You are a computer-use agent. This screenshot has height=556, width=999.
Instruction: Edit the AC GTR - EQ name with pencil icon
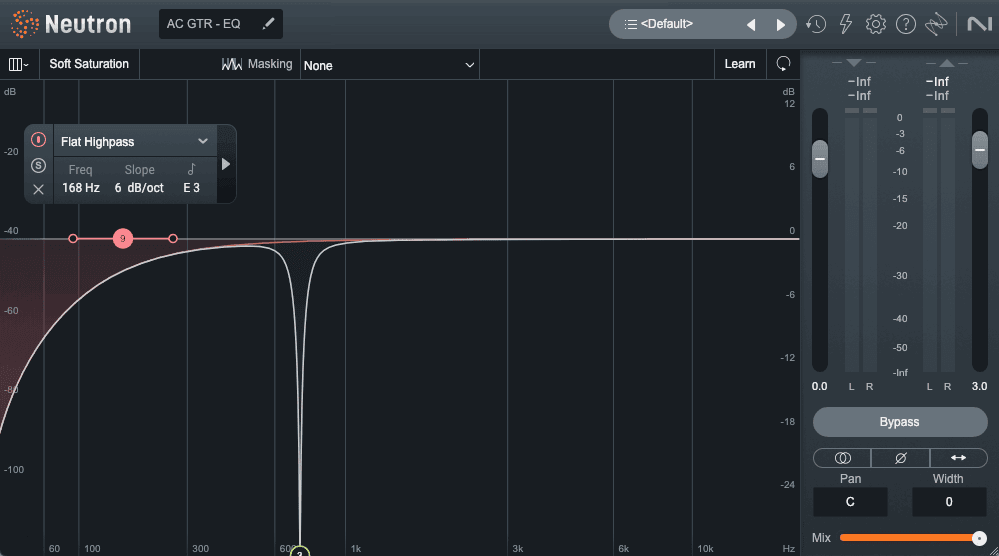tap(269, 24)
